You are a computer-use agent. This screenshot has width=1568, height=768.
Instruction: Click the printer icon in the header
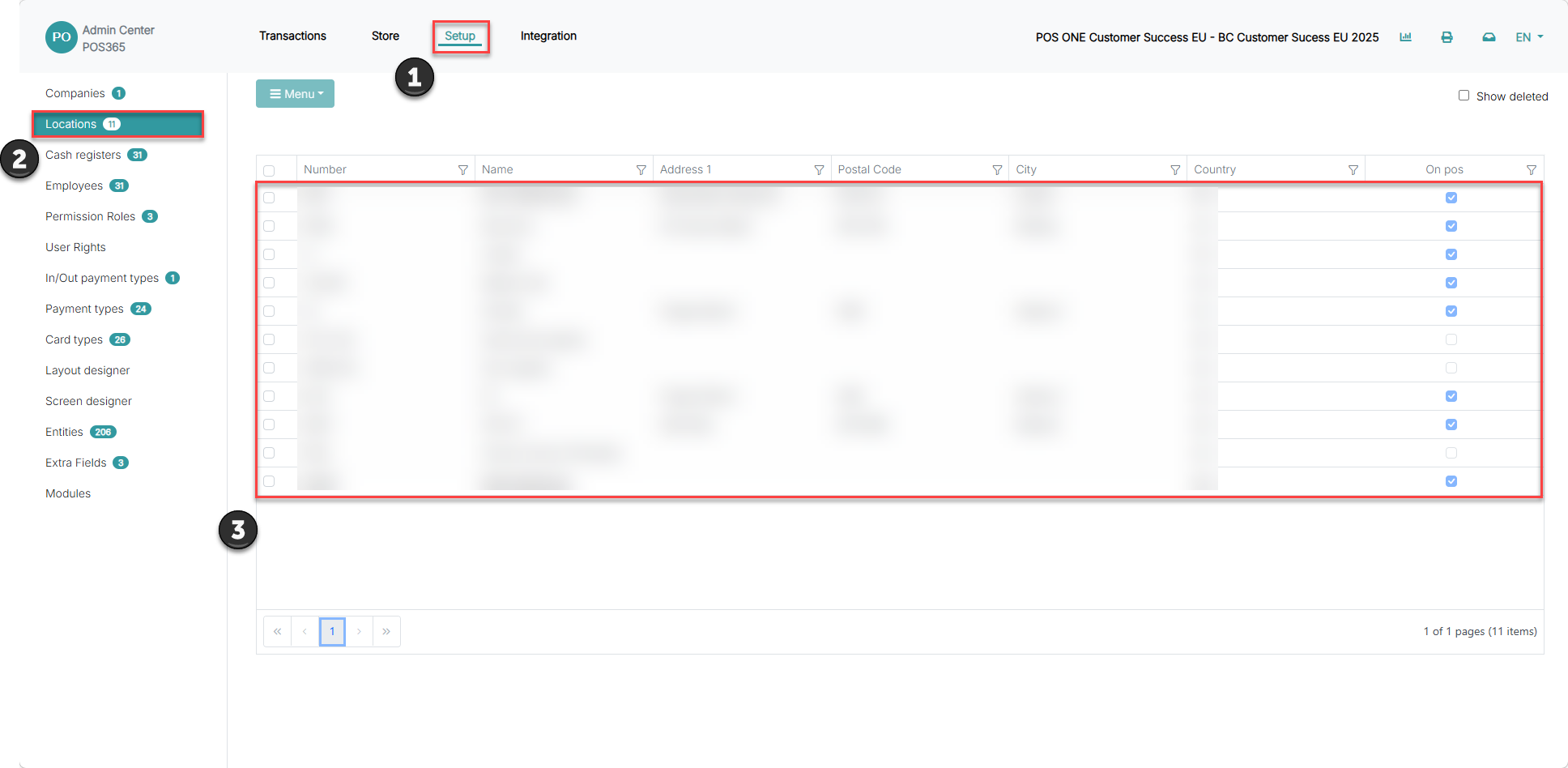pyautogui.click(x=1447, y=37)
